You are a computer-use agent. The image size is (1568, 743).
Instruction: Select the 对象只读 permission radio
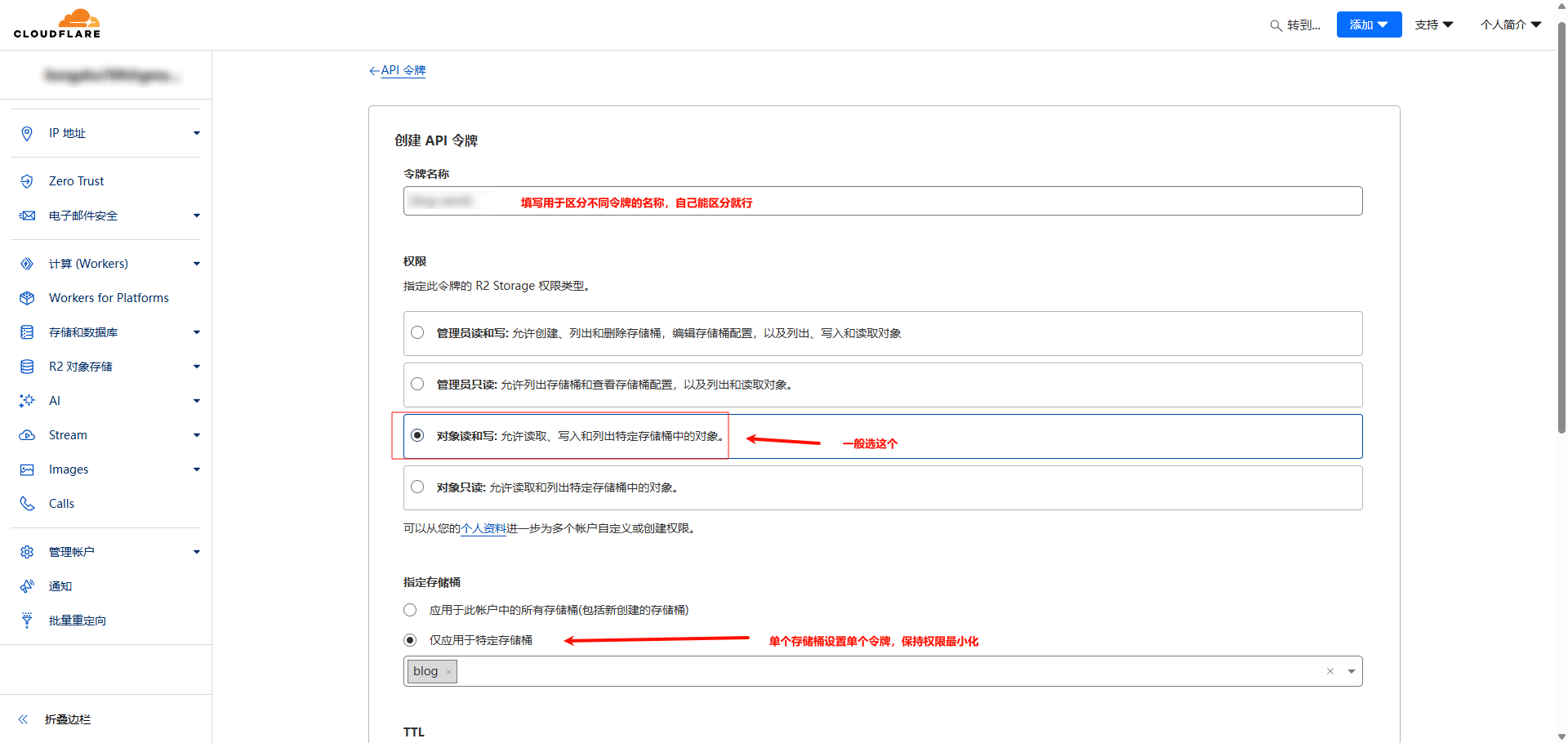(x=417, y=487)
